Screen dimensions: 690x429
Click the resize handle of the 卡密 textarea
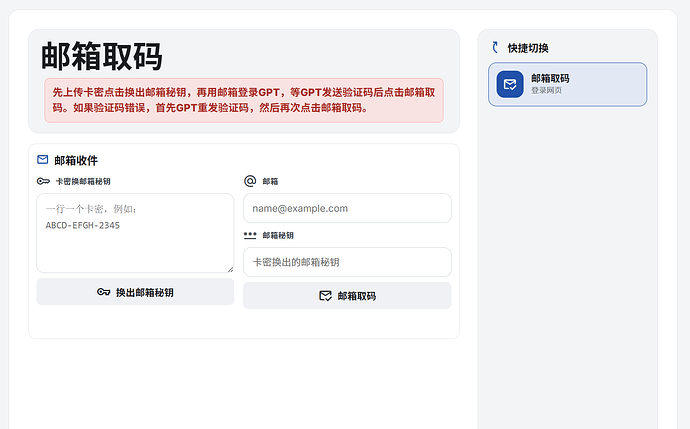tap(230, 269)
